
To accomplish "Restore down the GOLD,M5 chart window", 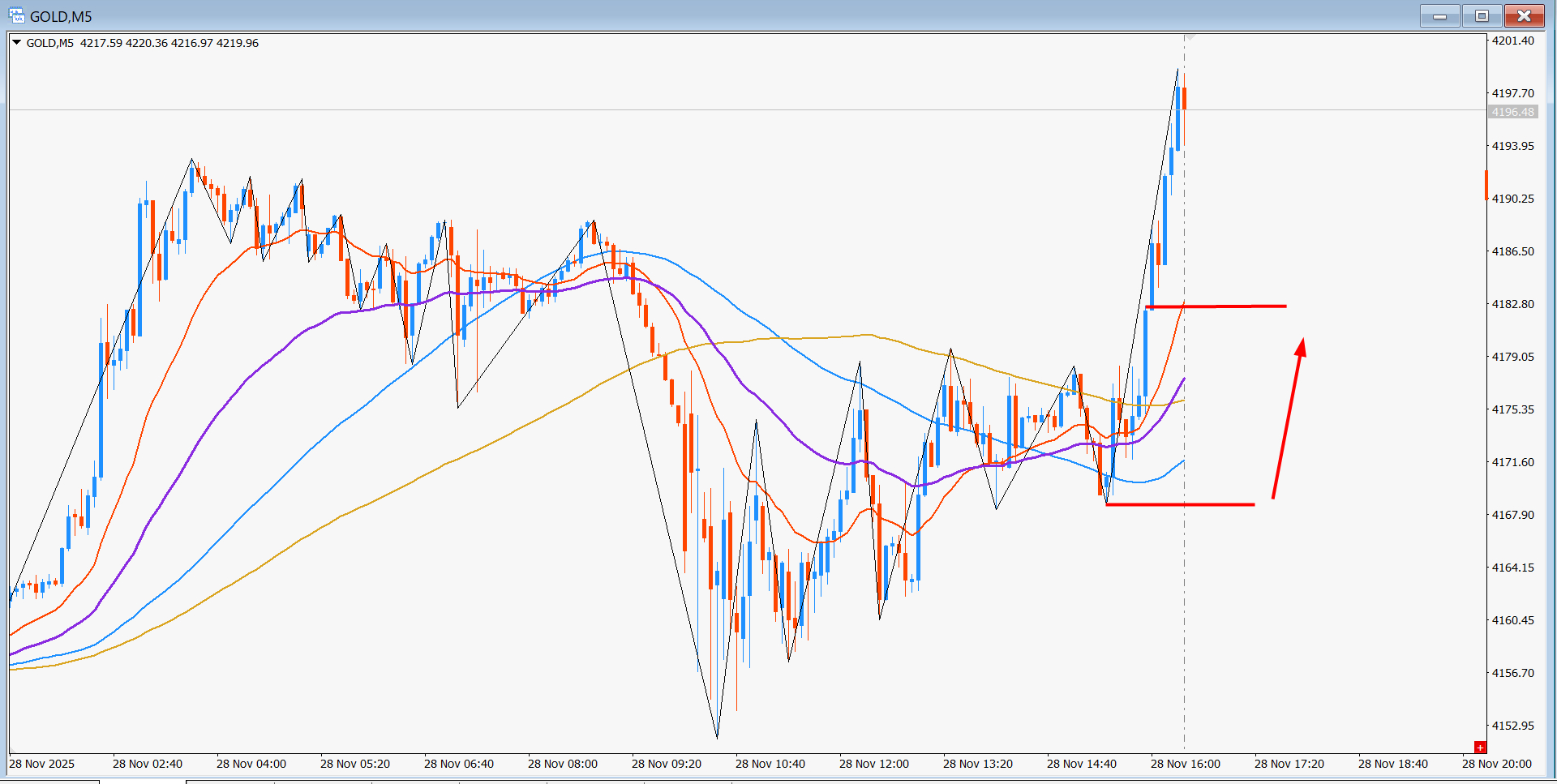I will (1482, 16).
